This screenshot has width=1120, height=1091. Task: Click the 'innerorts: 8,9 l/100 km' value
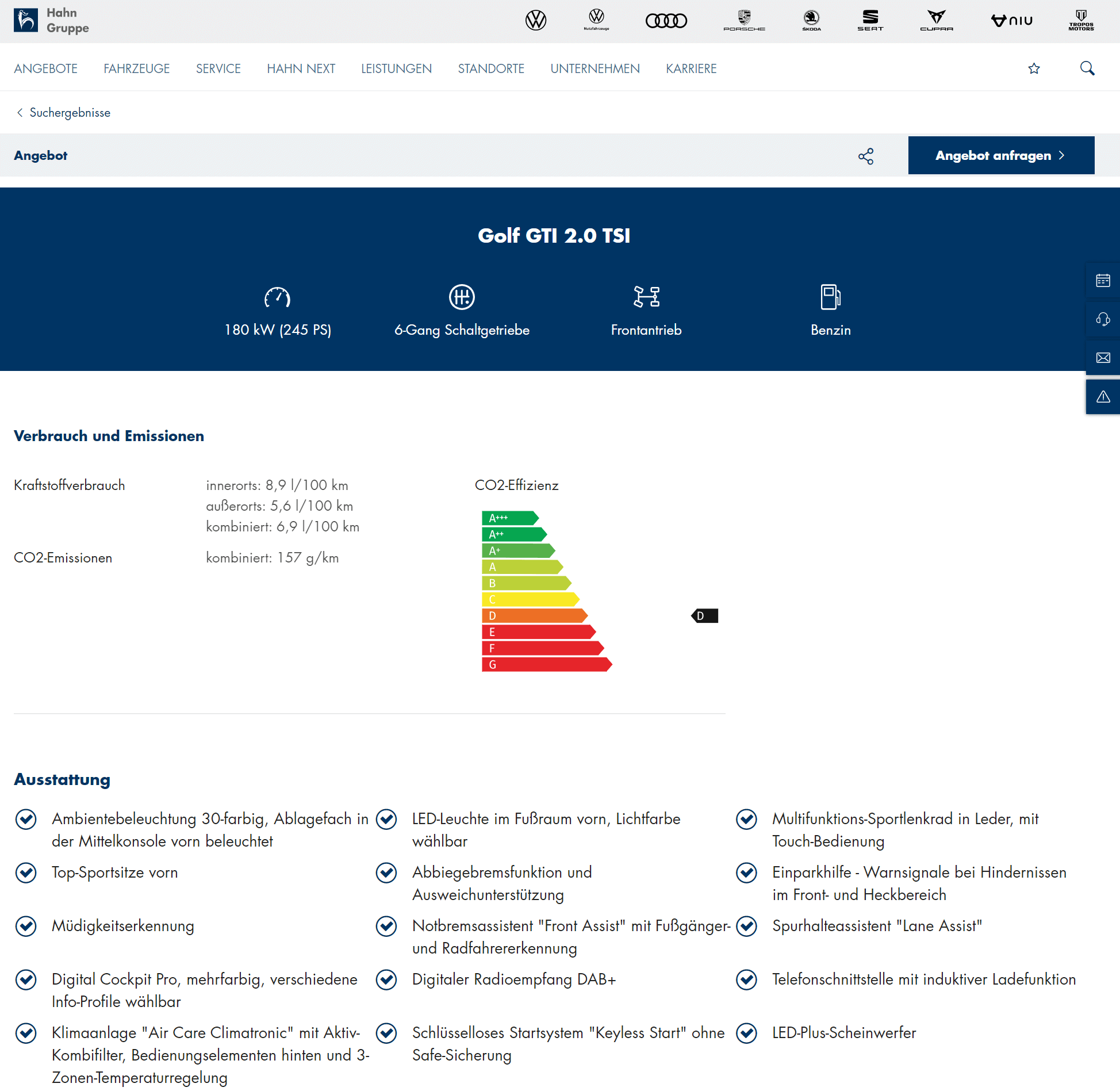coord(277,485)
